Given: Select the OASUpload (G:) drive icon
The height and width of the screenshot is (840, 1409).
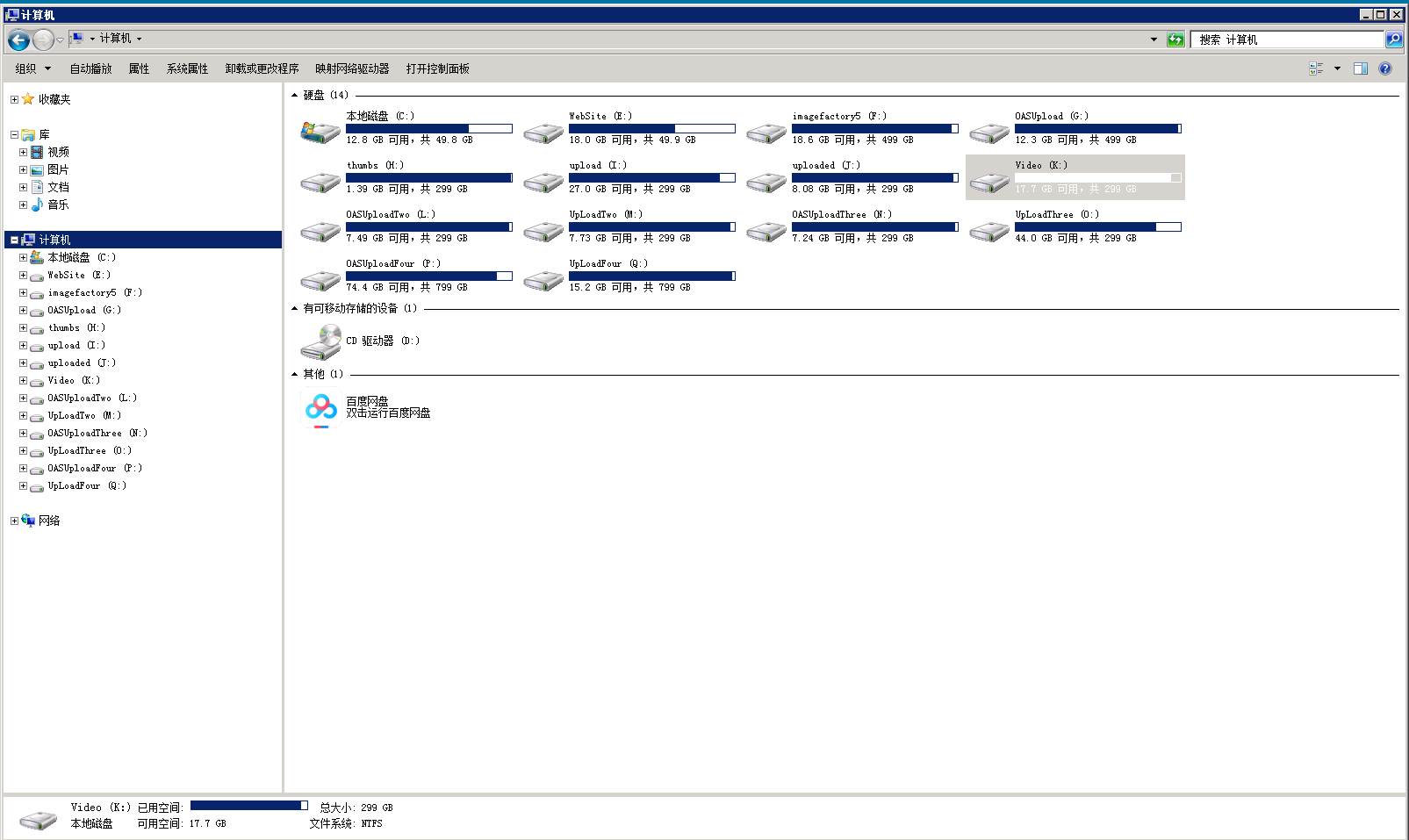Looking at the screenshot, I should pos(989,133).
